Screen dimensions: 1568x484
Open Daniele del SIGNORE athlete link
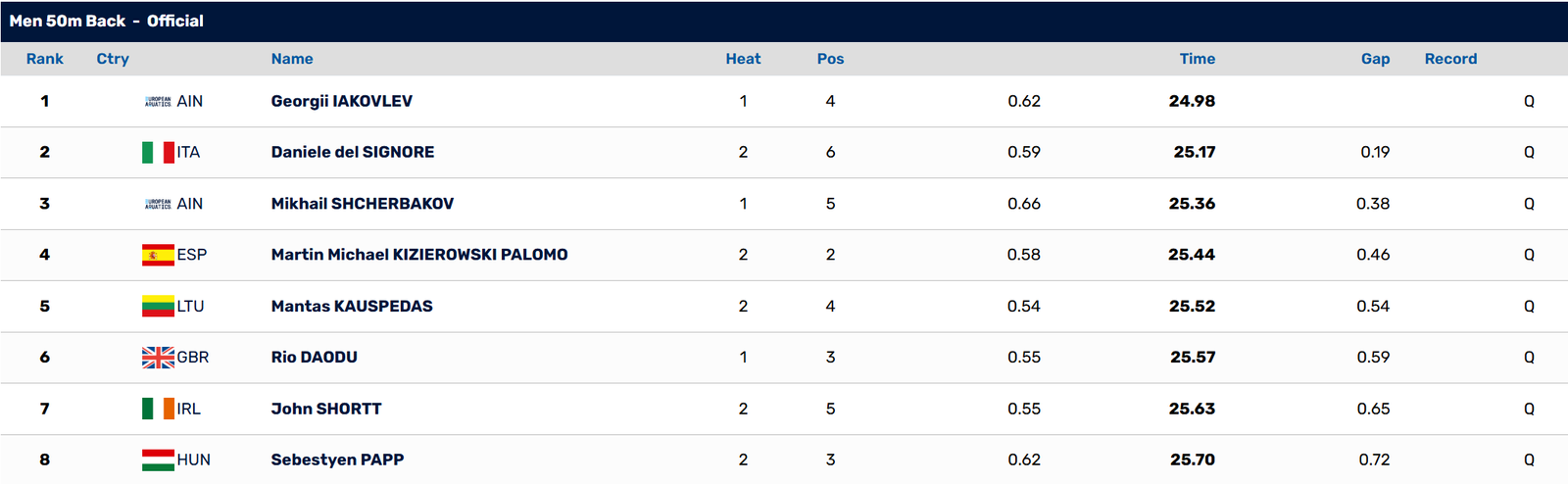(353, 152)
